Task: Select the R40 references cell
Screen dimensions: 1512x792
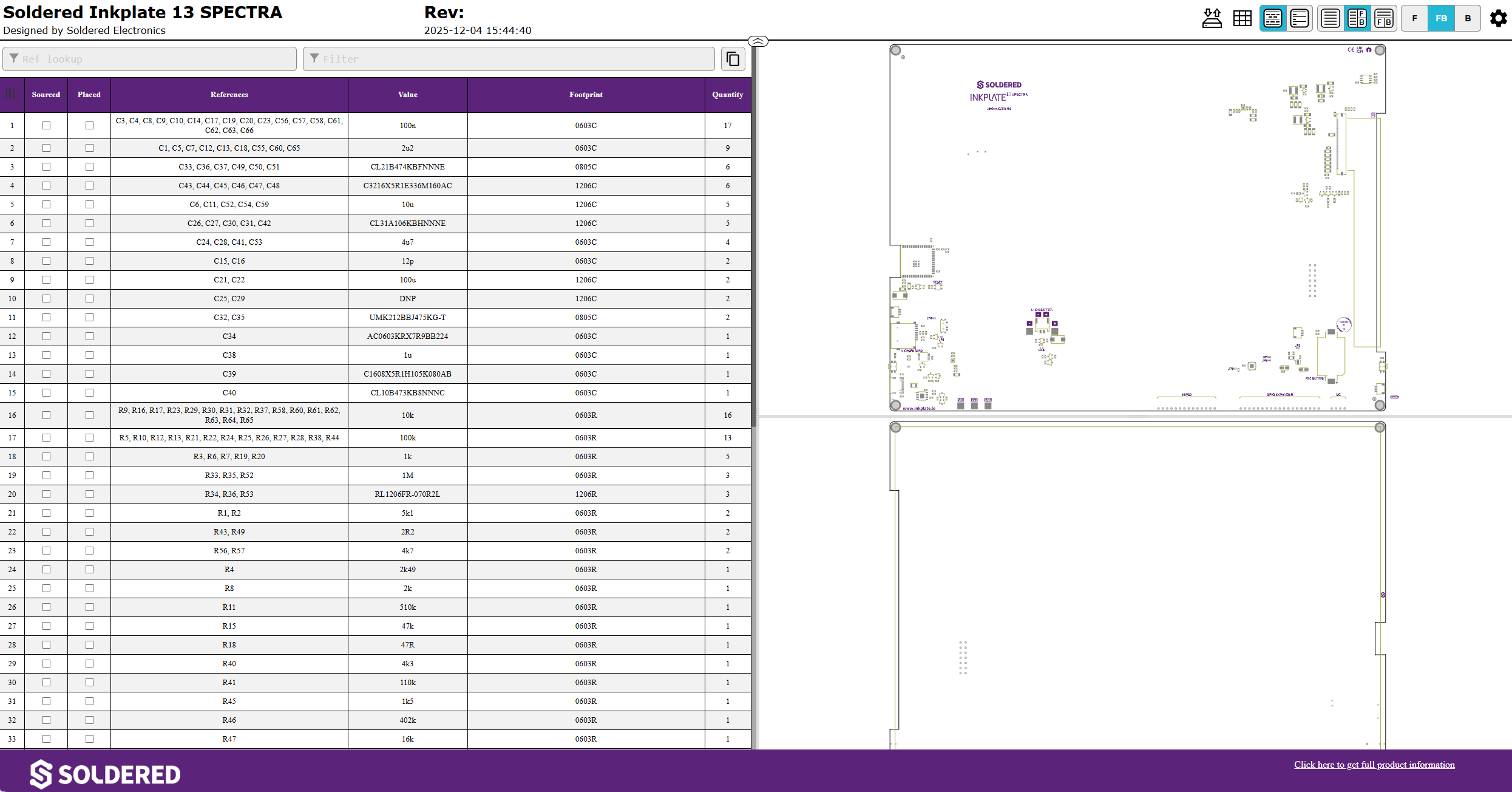Action: [229, 664]
